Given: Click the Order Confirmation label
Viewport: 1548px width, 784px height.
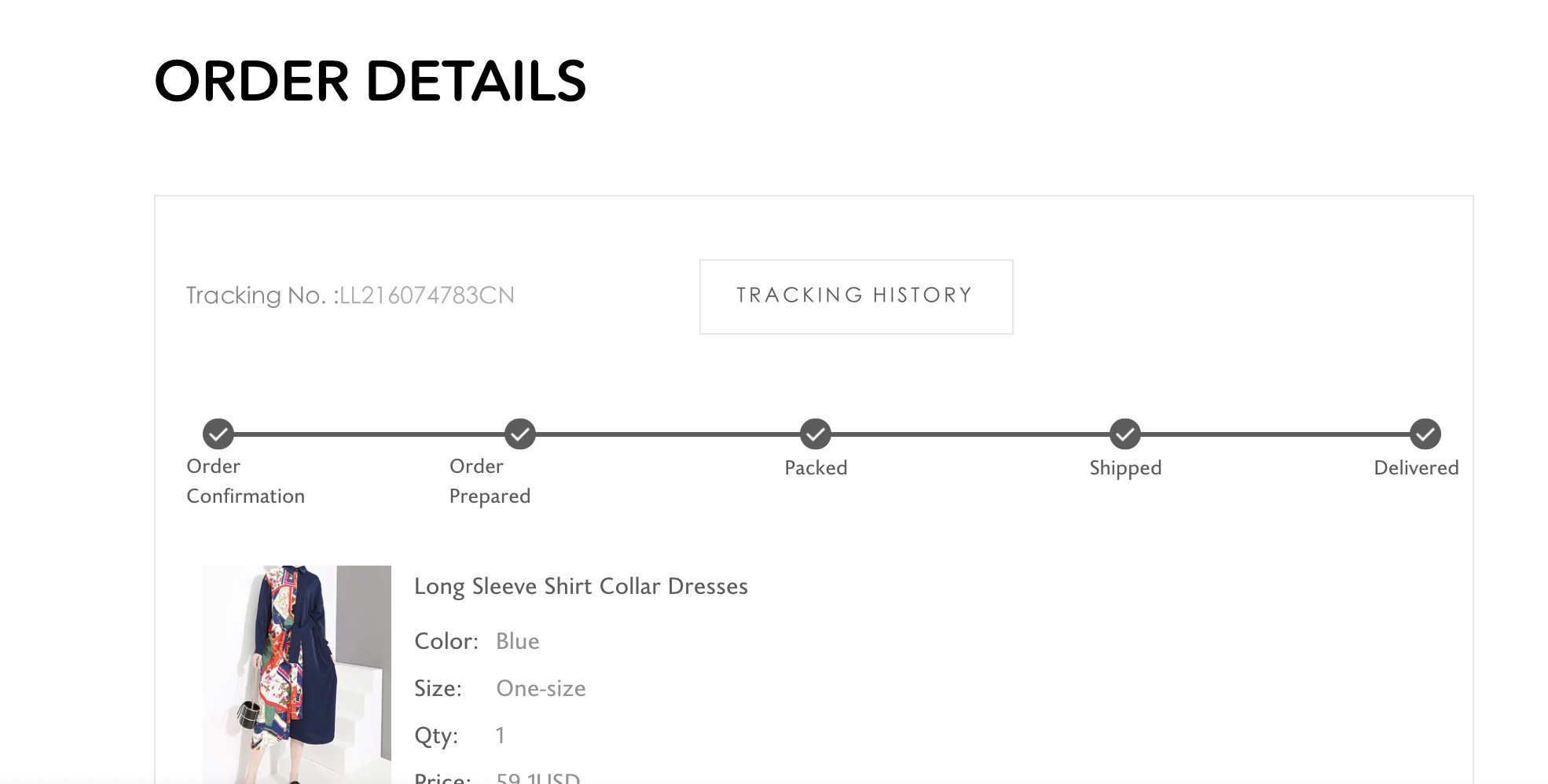Looking at the screenshot, I should click(x=245, y=481).
